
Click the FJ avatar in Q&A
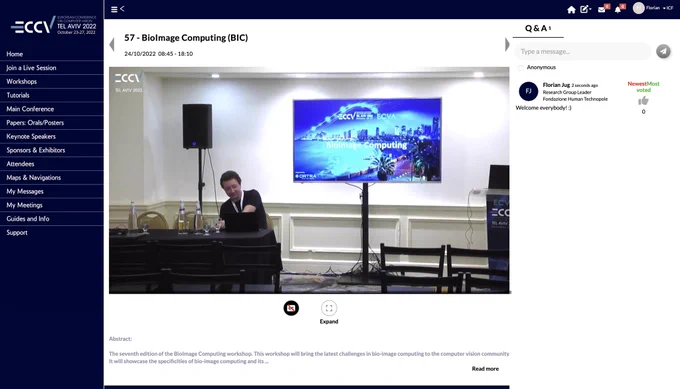[x=528, y=91]
